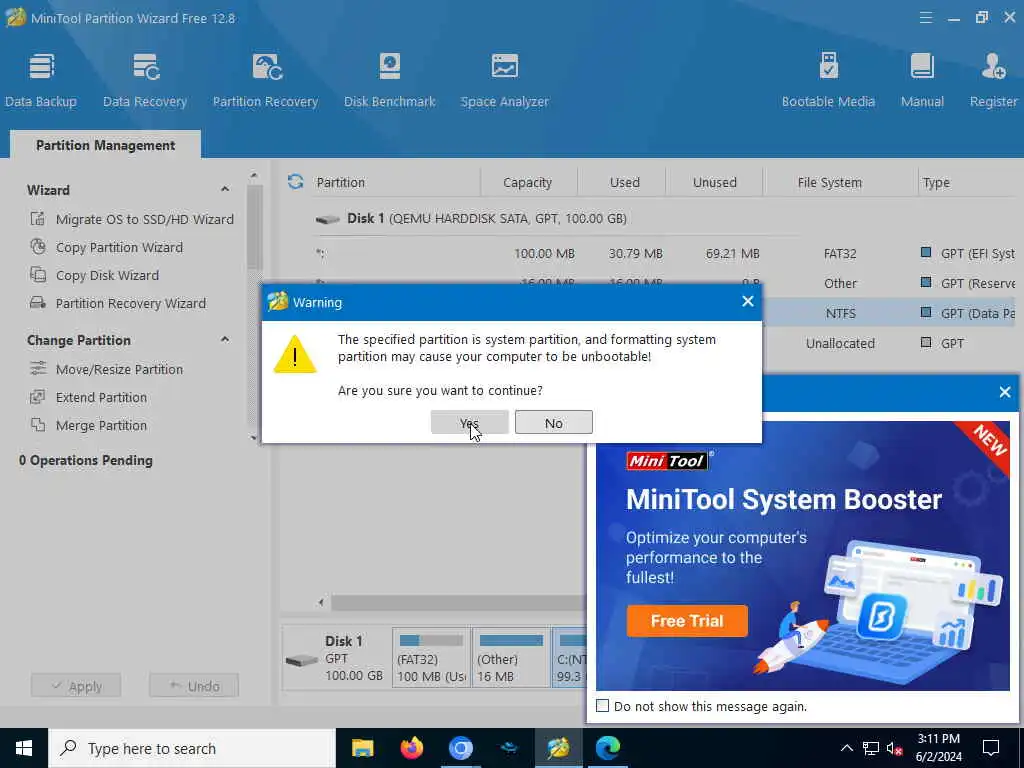The image size is (1024, 768).
Task: Select the FAT32 partition row
Action: click(x=666, y=253)
